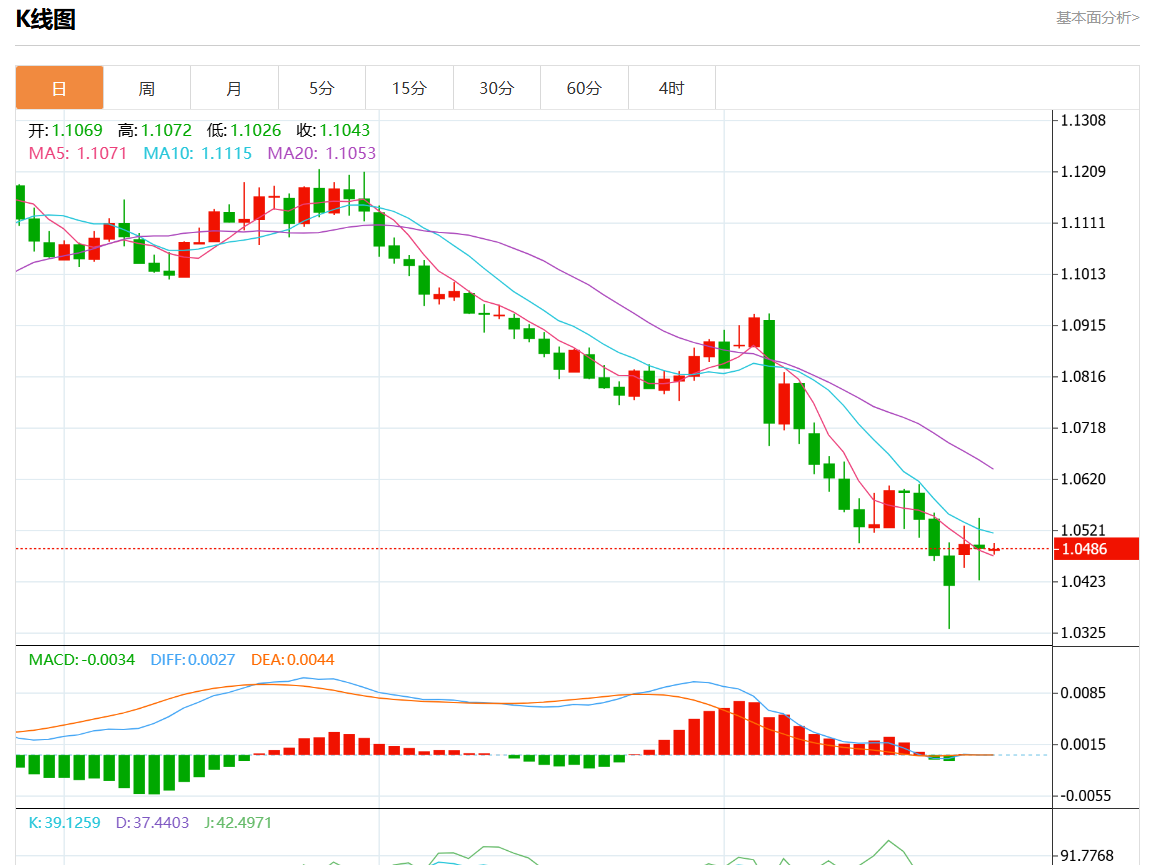Show the 60分 timeframe chart
1155x865 pixels.
click(x=584, y=88)
